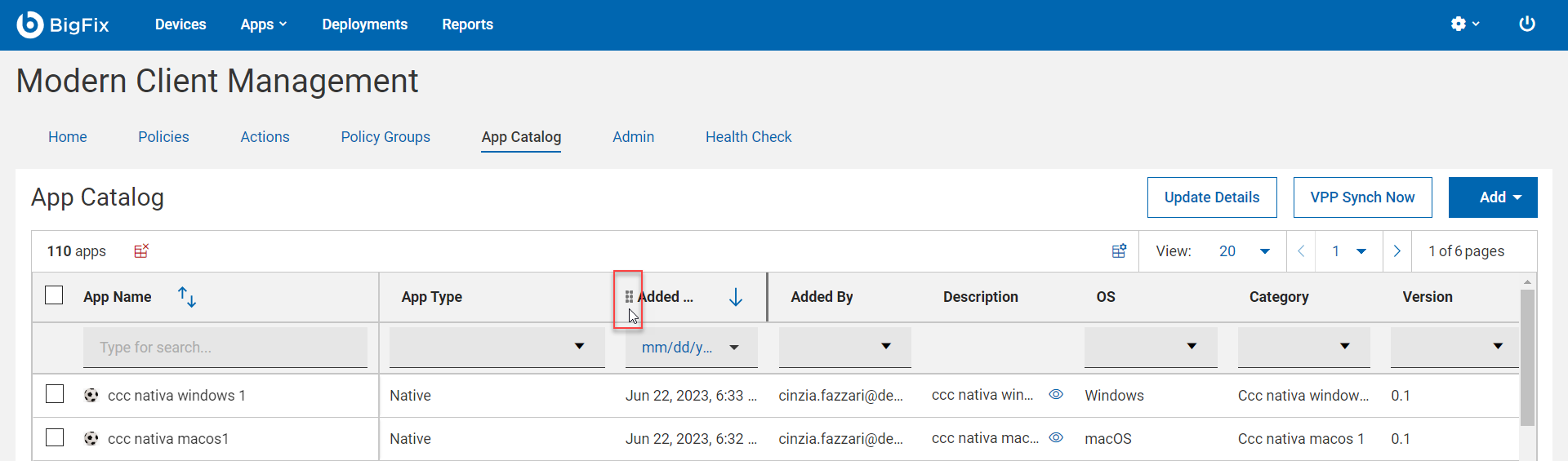Switch to the Health Check tab

tap(749, 137)
